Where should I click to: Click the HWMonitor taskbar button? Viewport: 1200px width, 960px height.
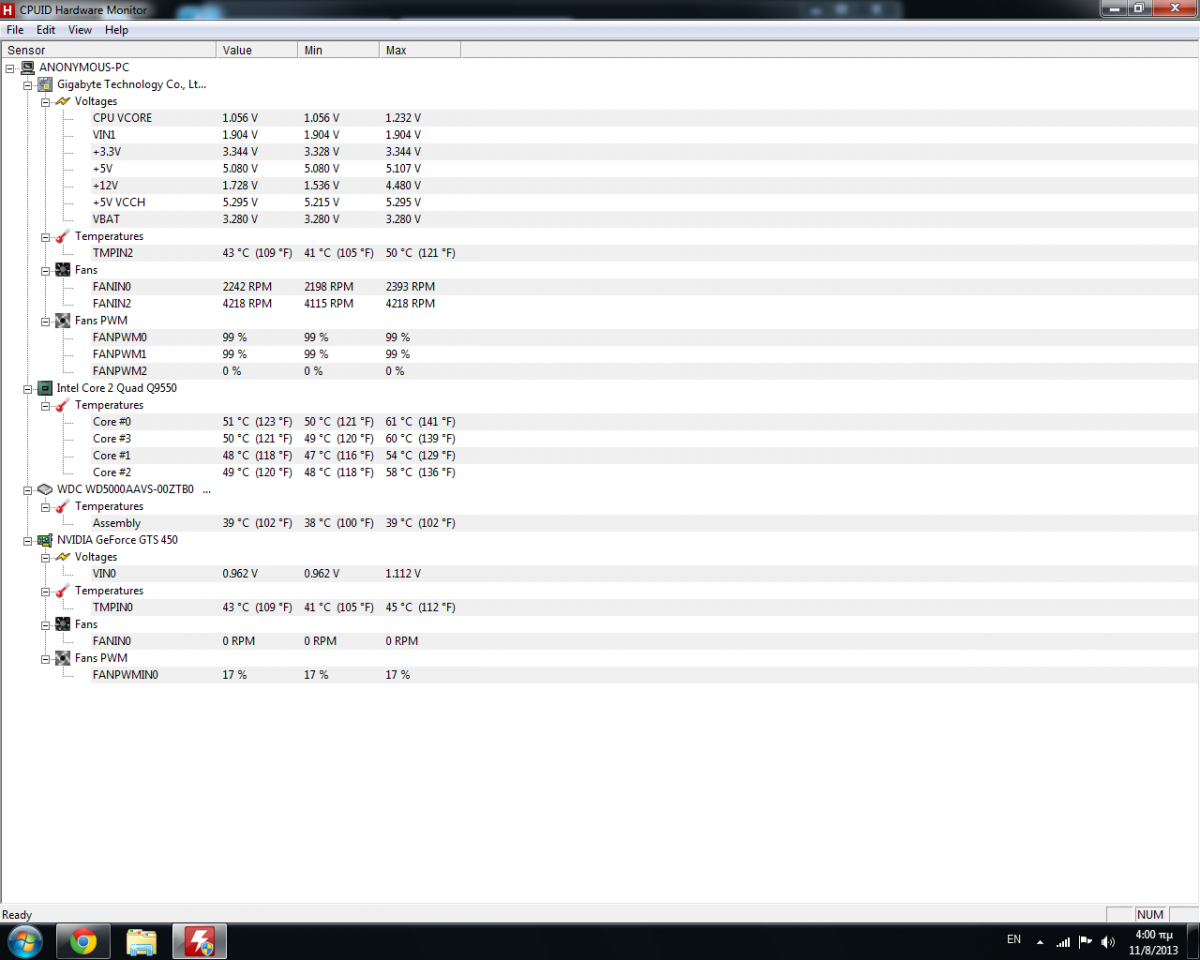point(200,941)
